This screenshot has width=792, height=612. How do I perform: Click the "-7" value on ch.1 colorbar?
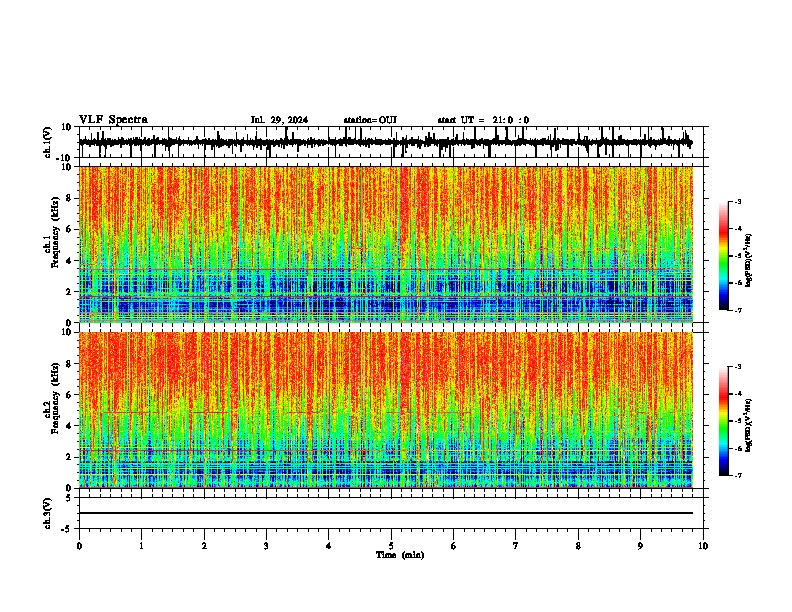(x=737, y=310)
